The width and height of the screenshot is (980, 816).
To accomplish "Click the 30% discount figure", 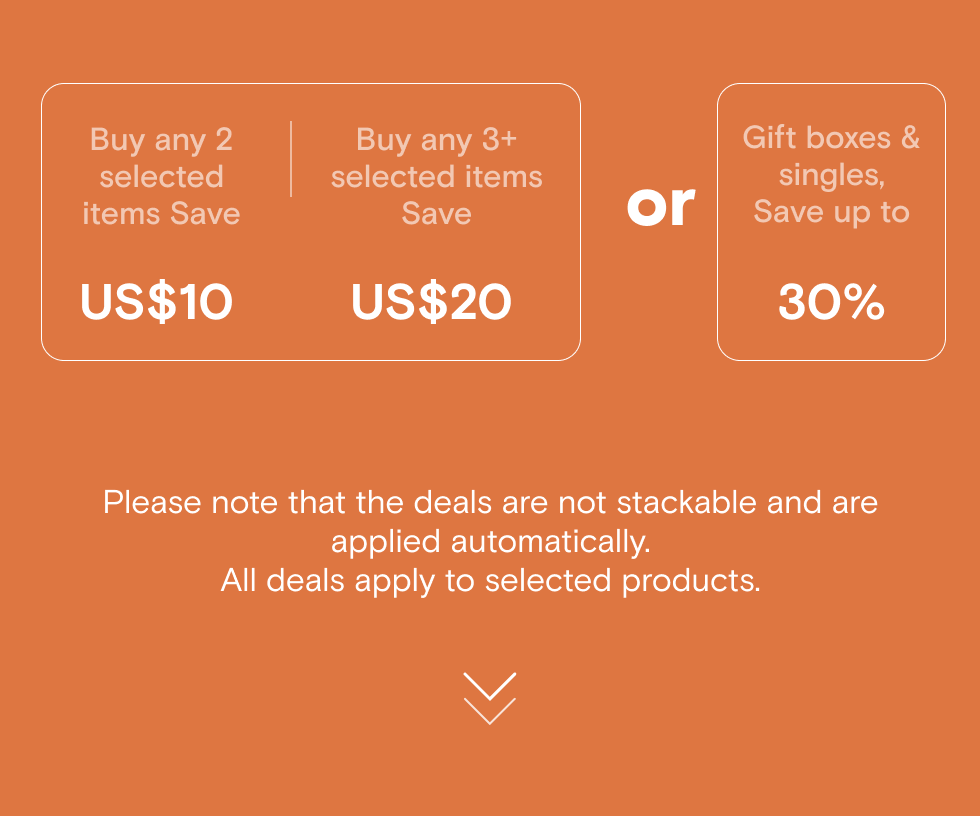I will tap(831, 303).
